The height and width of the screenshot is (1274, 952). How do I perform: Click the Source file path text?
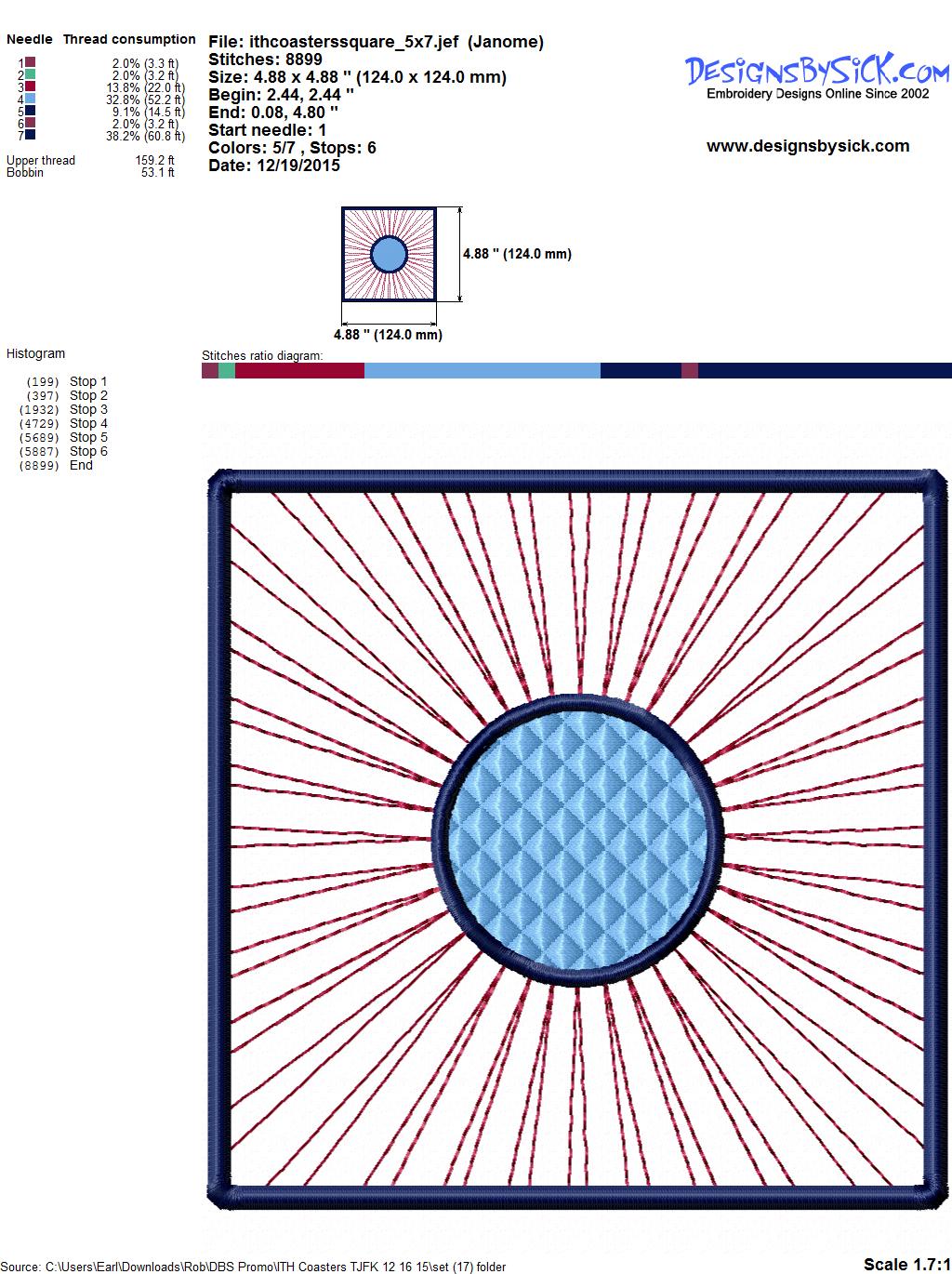coord(256,1267)
